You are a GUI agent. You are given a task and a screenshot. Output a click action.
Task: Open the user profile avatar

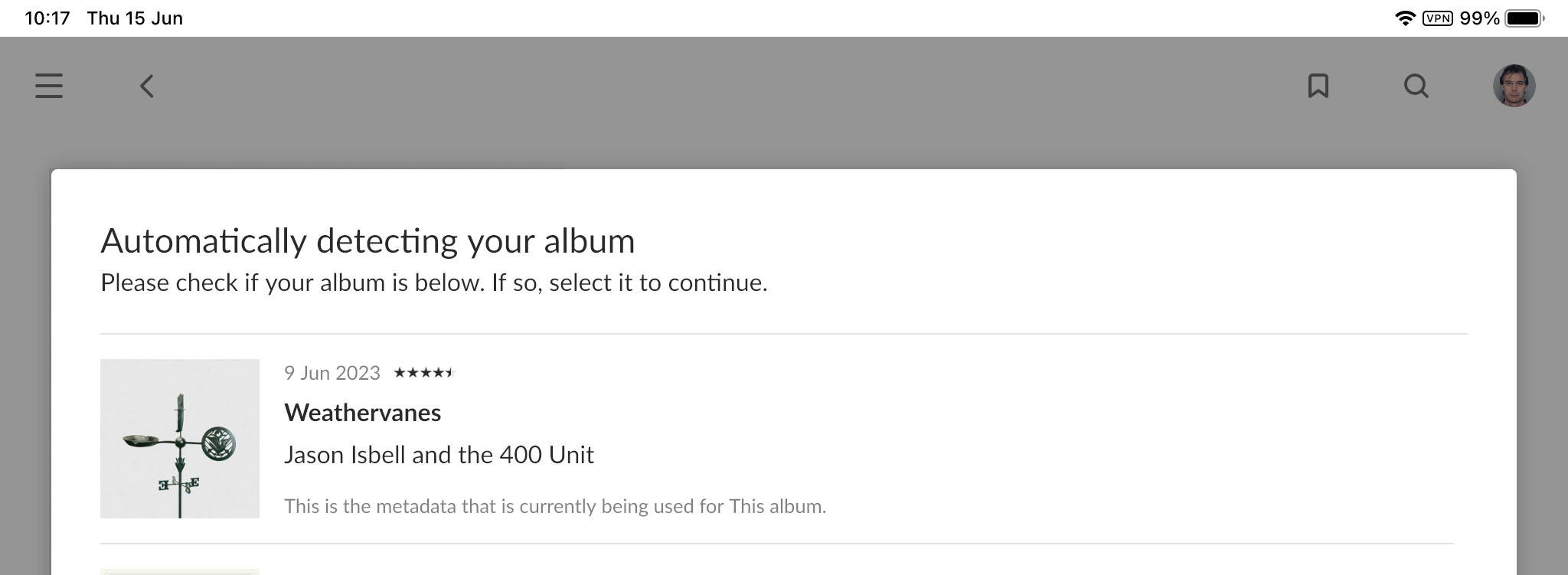point(1514,86)
